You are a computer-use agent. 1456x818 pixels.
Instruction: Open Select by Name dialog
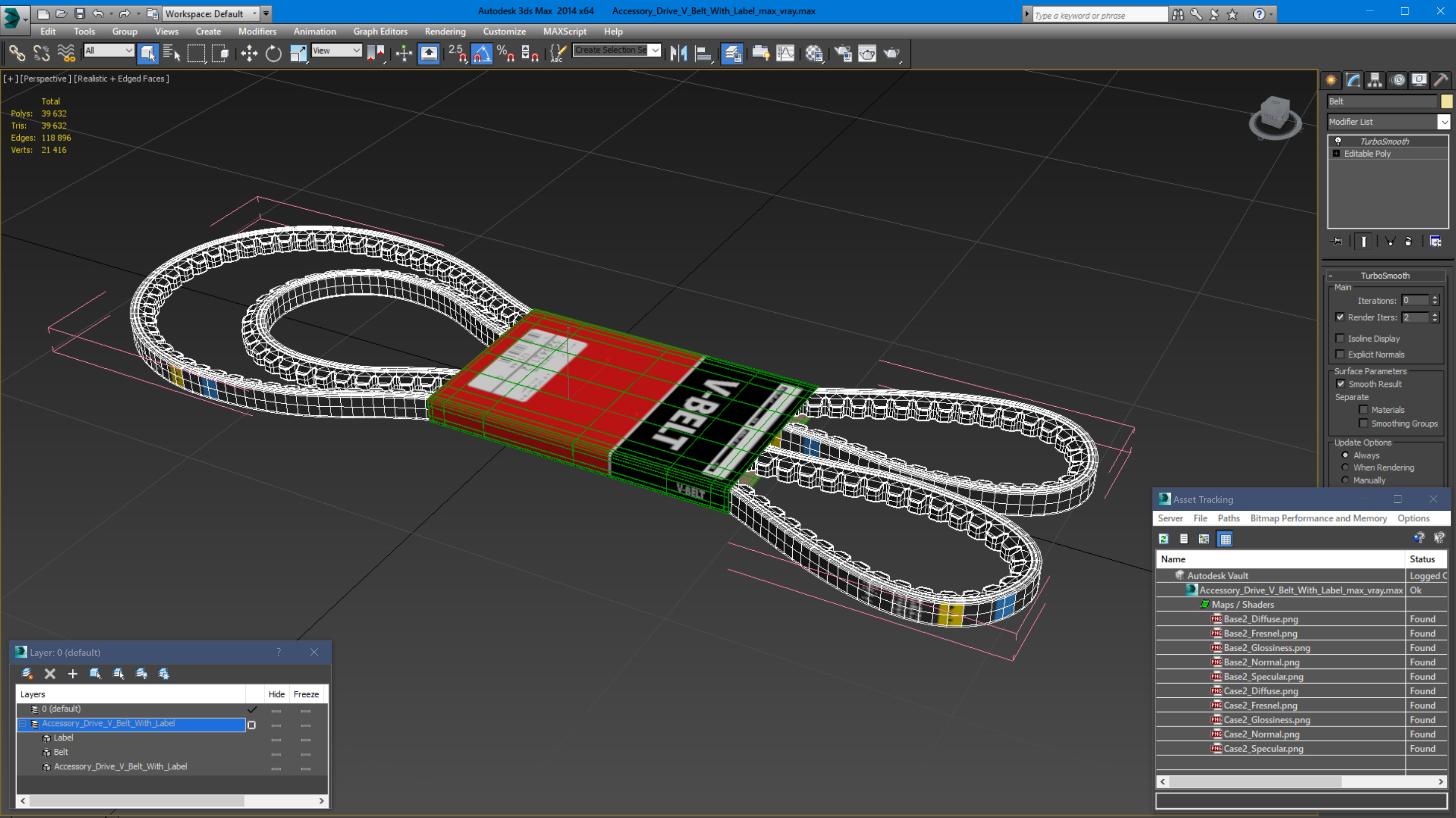(171, 53)
